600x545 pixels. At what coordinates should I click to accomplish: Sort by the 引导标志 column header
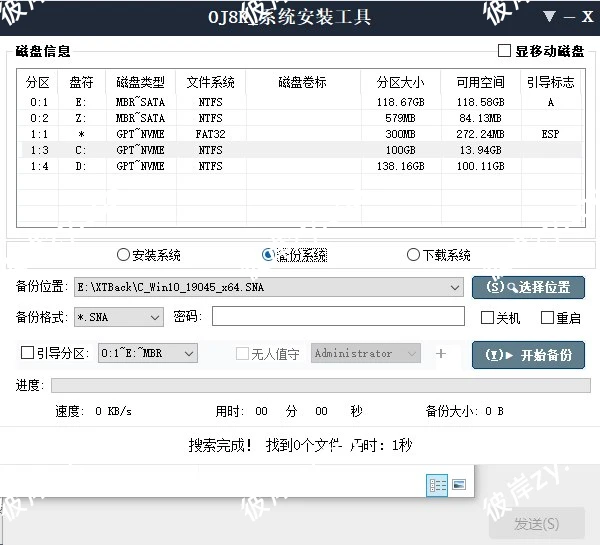tap(550, 82)
